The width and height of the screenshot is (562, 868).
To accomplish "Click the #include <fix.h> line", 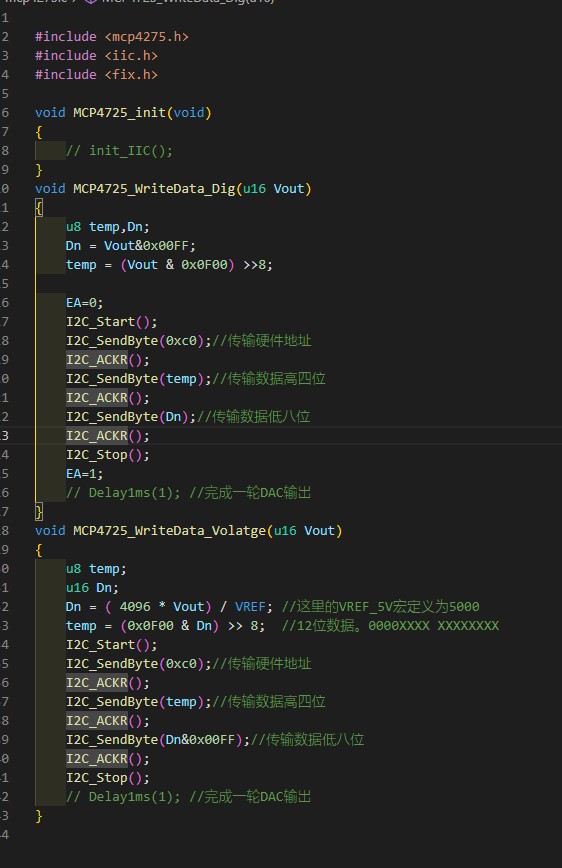I will pos(96,74).
